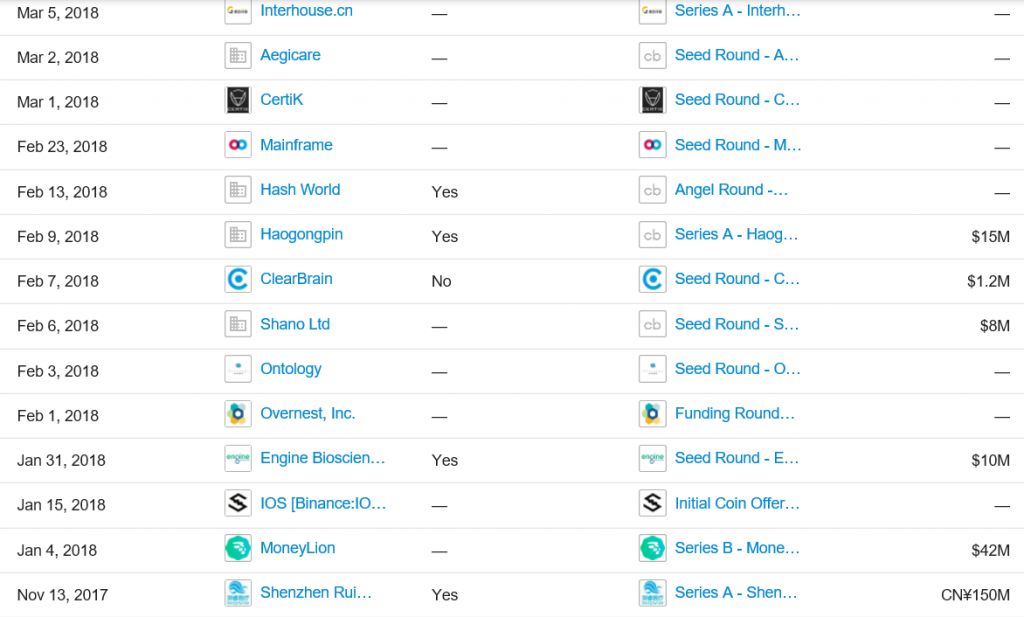Open the Series B - MoneyLion funding link
Screen dimensions: 1024x617
737,548
